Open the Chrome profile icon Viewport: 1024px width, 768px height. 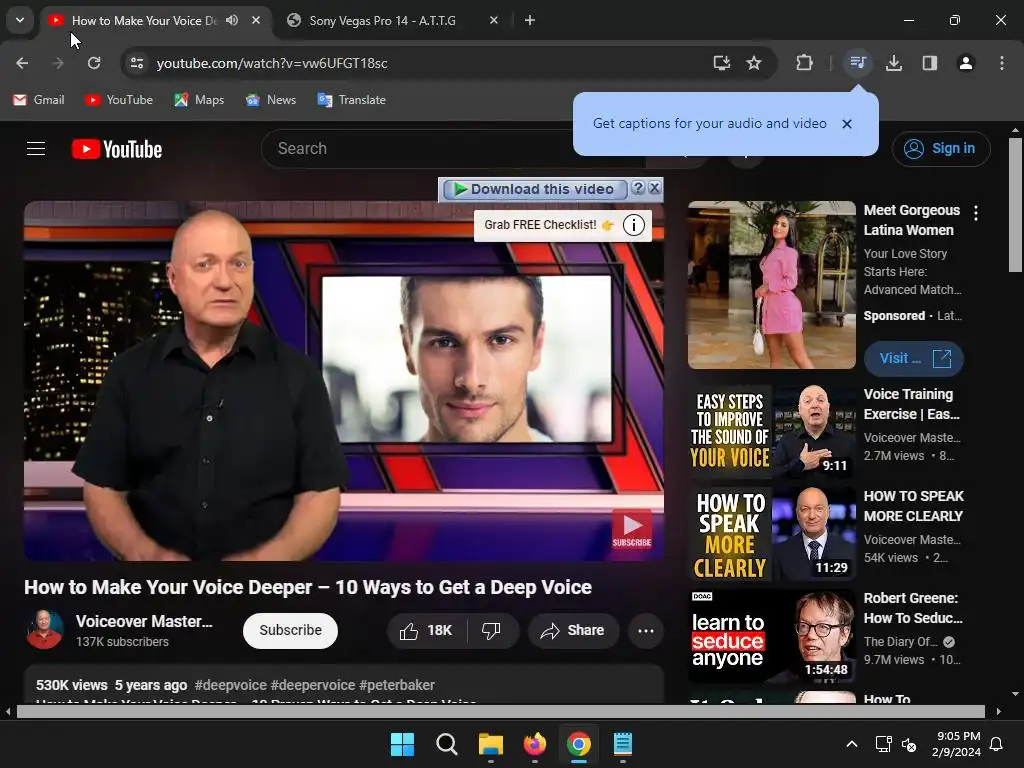(x=966, y=63)
